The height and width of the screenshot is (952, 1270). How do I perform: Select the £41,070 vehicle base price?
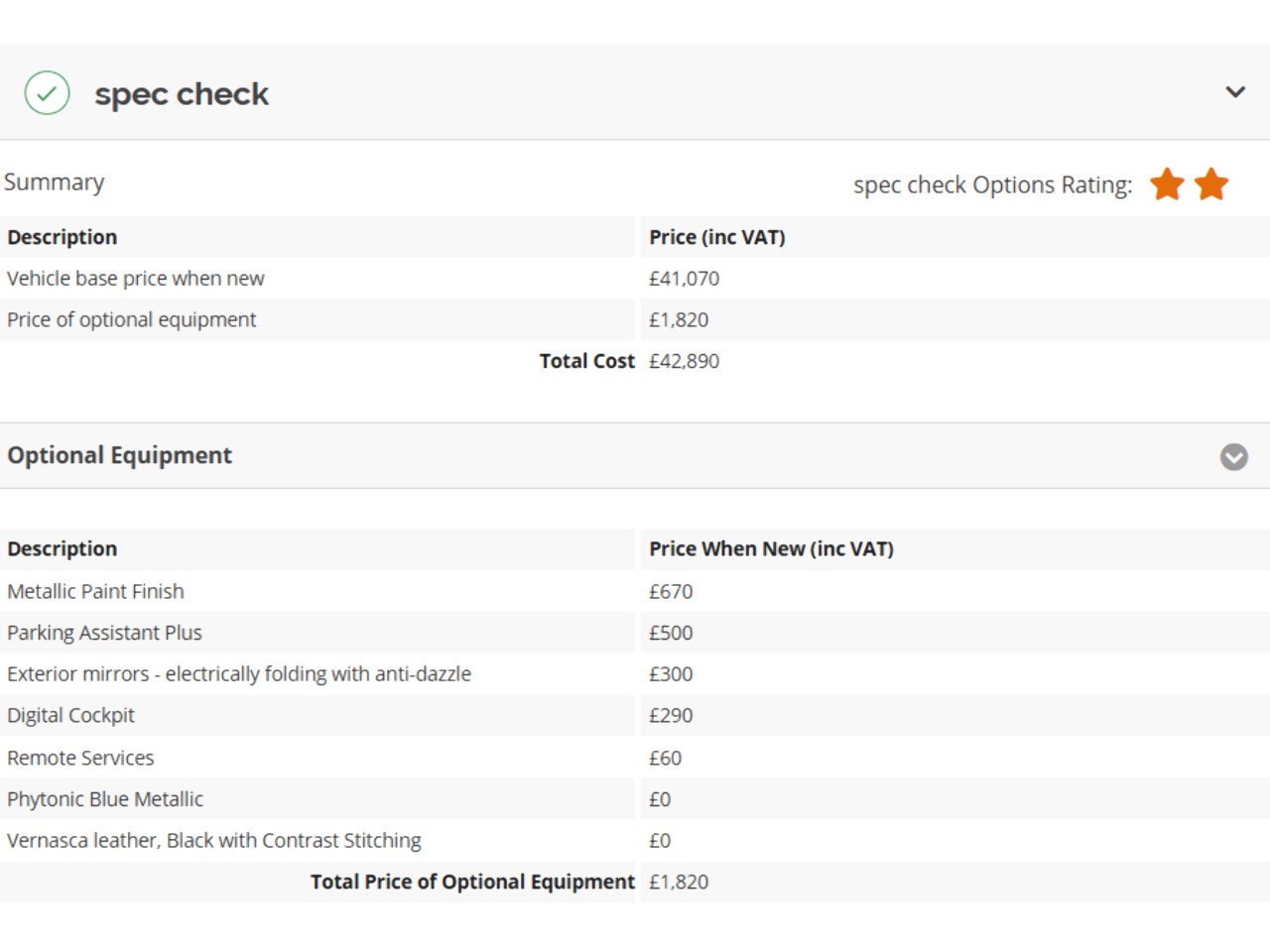(x=685, y=279)
